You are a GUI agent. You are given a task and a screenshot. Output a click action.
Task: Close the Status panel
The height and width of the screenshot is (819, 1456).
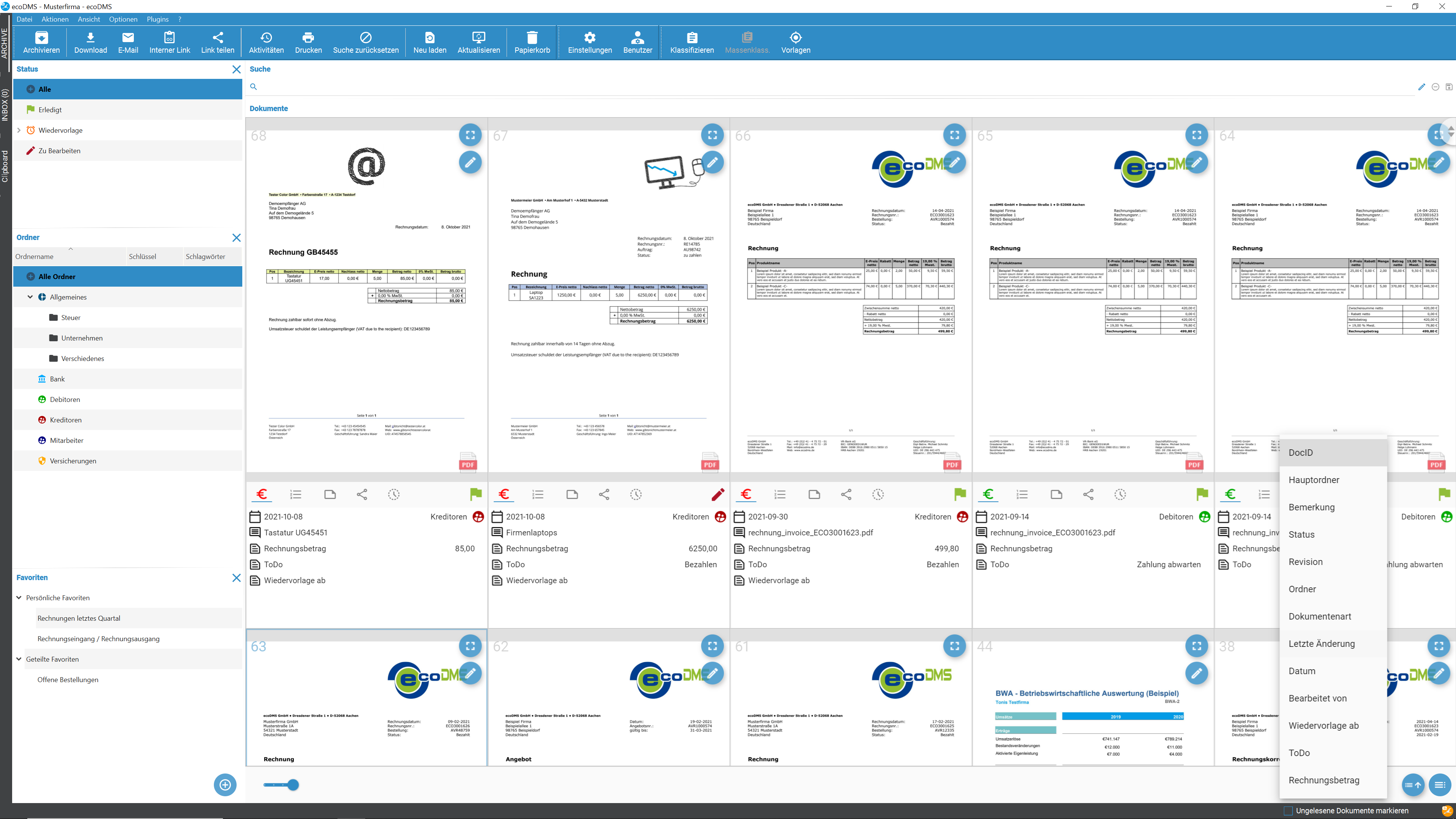[236, 69]
